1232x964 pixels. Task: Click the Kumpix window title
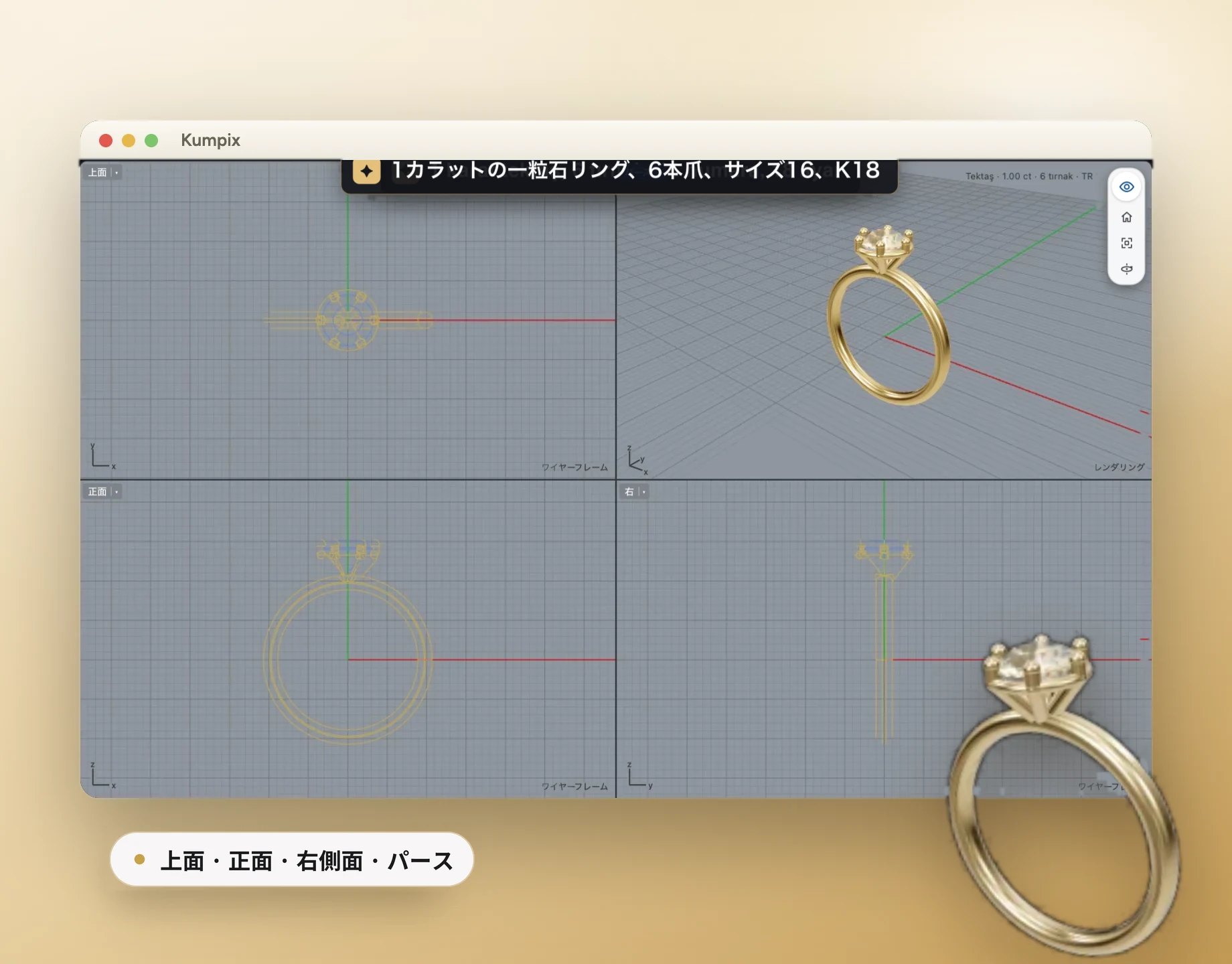(x=210, y=141)
